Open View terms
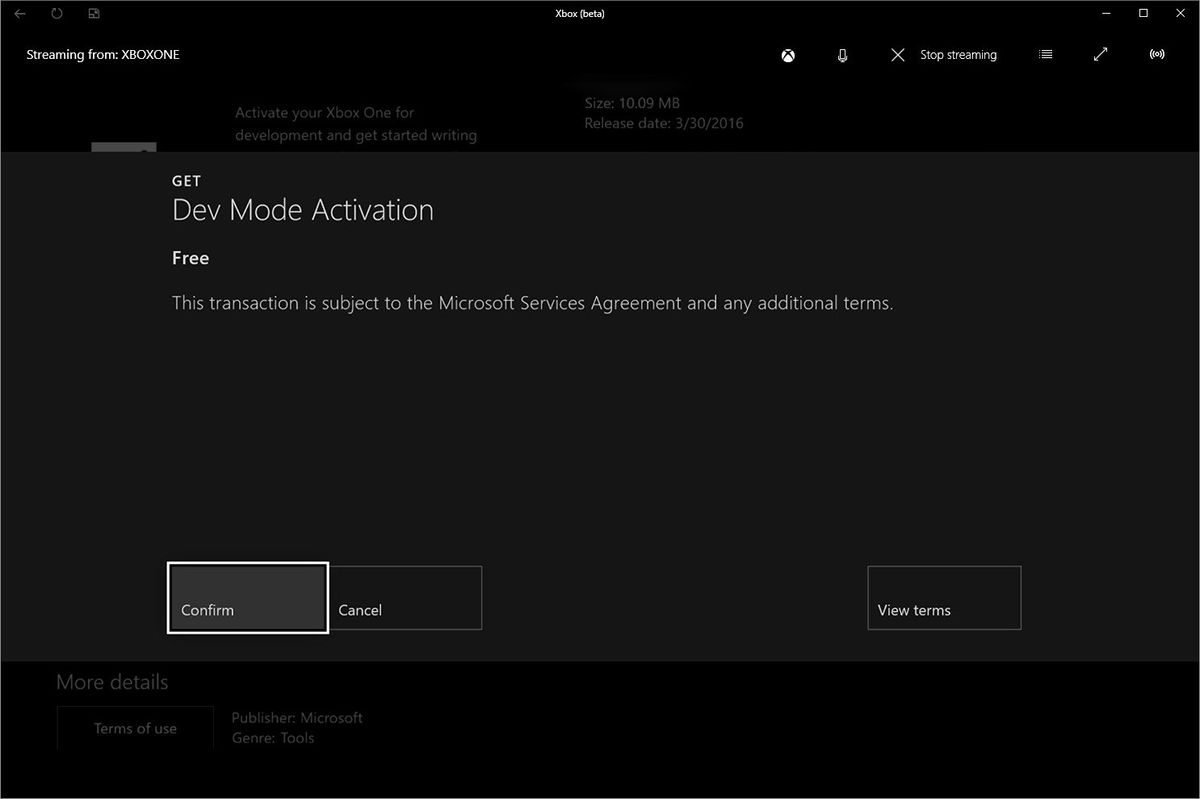Image resolution: width=1200 pixels, height=799 pixels. [x=943, y=597]
